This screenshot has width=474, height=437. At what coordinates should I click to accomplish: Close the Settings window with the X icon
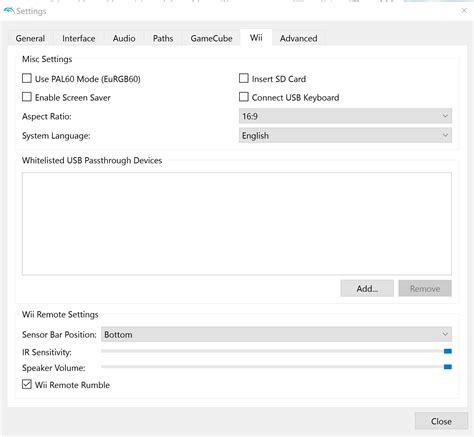coord(464,11)
